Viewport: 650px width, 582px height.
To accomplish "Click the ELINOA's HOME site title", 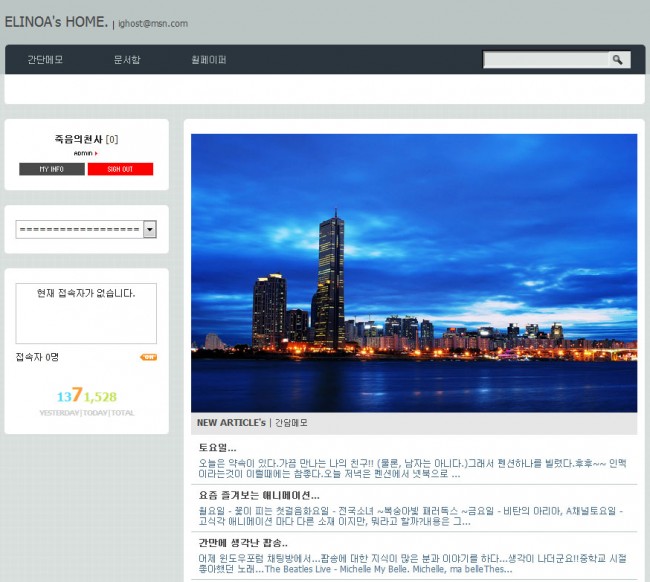I will (56, 22).
